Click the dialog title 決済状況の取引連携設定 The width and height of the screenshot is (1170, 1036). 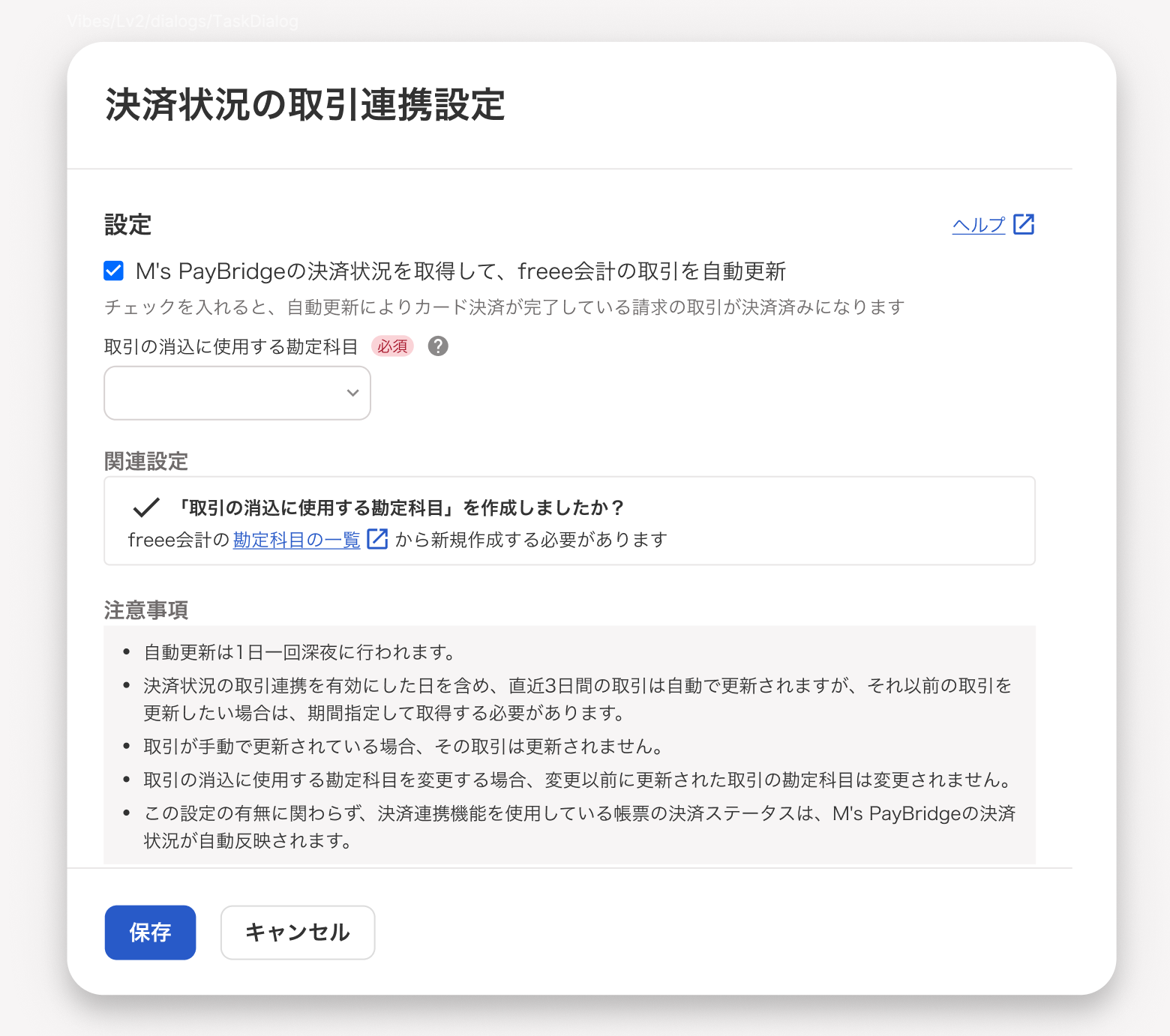point(305,104)
